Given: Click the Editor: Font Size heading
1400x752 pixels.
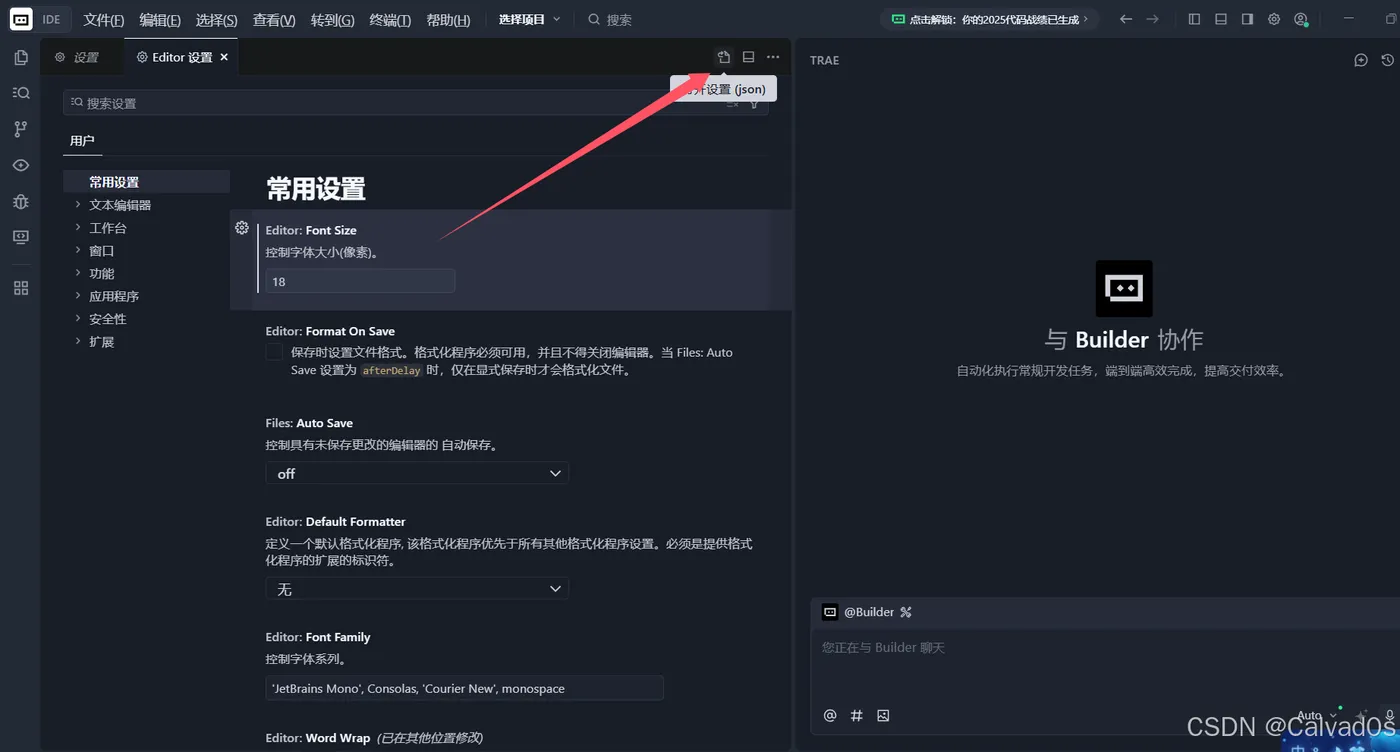Looking at the screenshot, I should click(x=311, y=230).
